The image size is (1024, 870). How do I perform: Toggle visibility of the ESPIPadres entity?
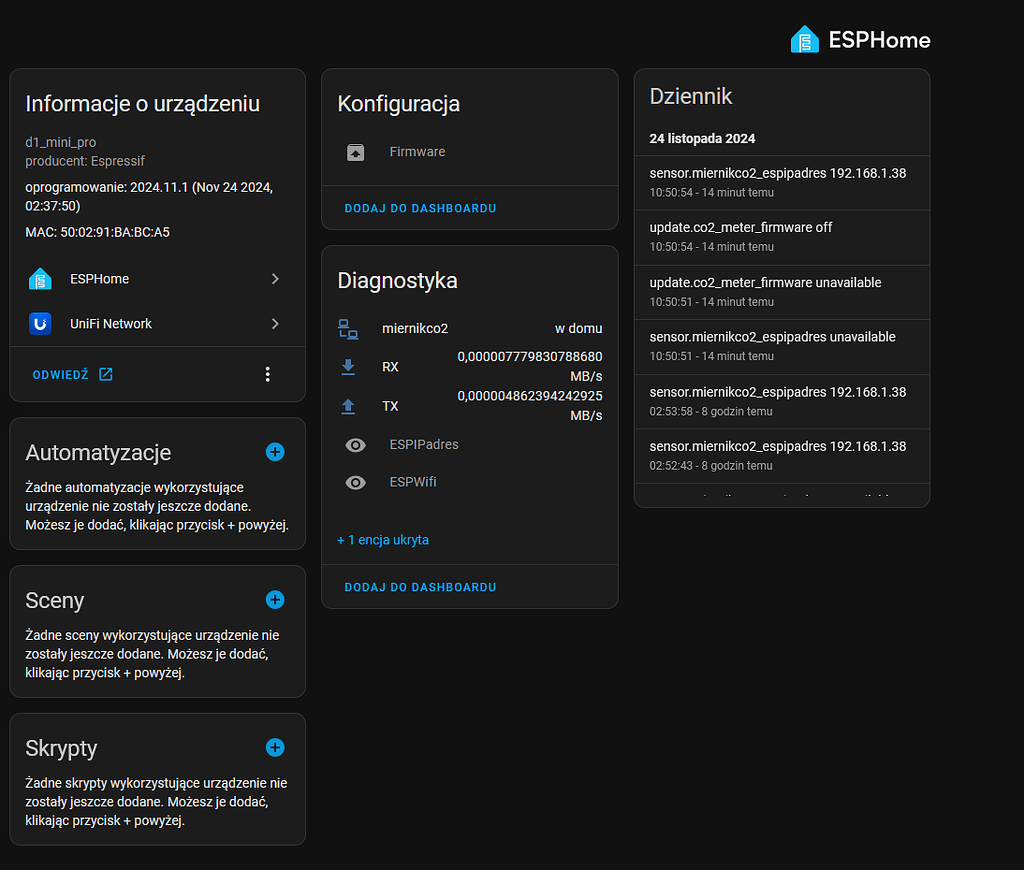click(355, 444)
